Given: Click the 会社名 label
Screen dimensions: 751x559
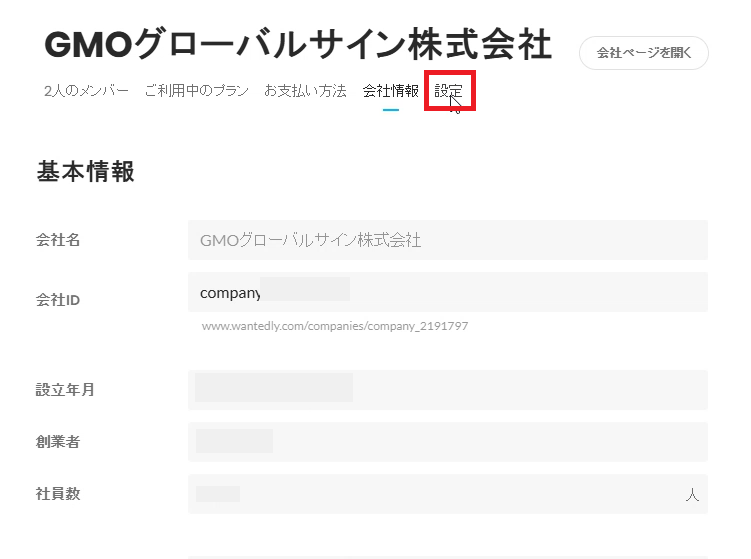Looking at the screenshot, I should (x=58, y=240).
